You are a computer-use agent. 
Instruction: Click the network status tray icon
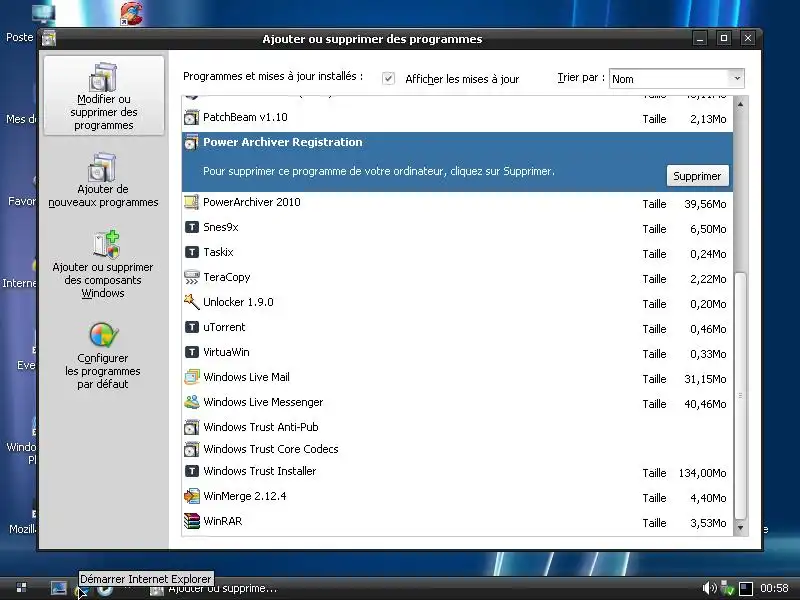728,589
